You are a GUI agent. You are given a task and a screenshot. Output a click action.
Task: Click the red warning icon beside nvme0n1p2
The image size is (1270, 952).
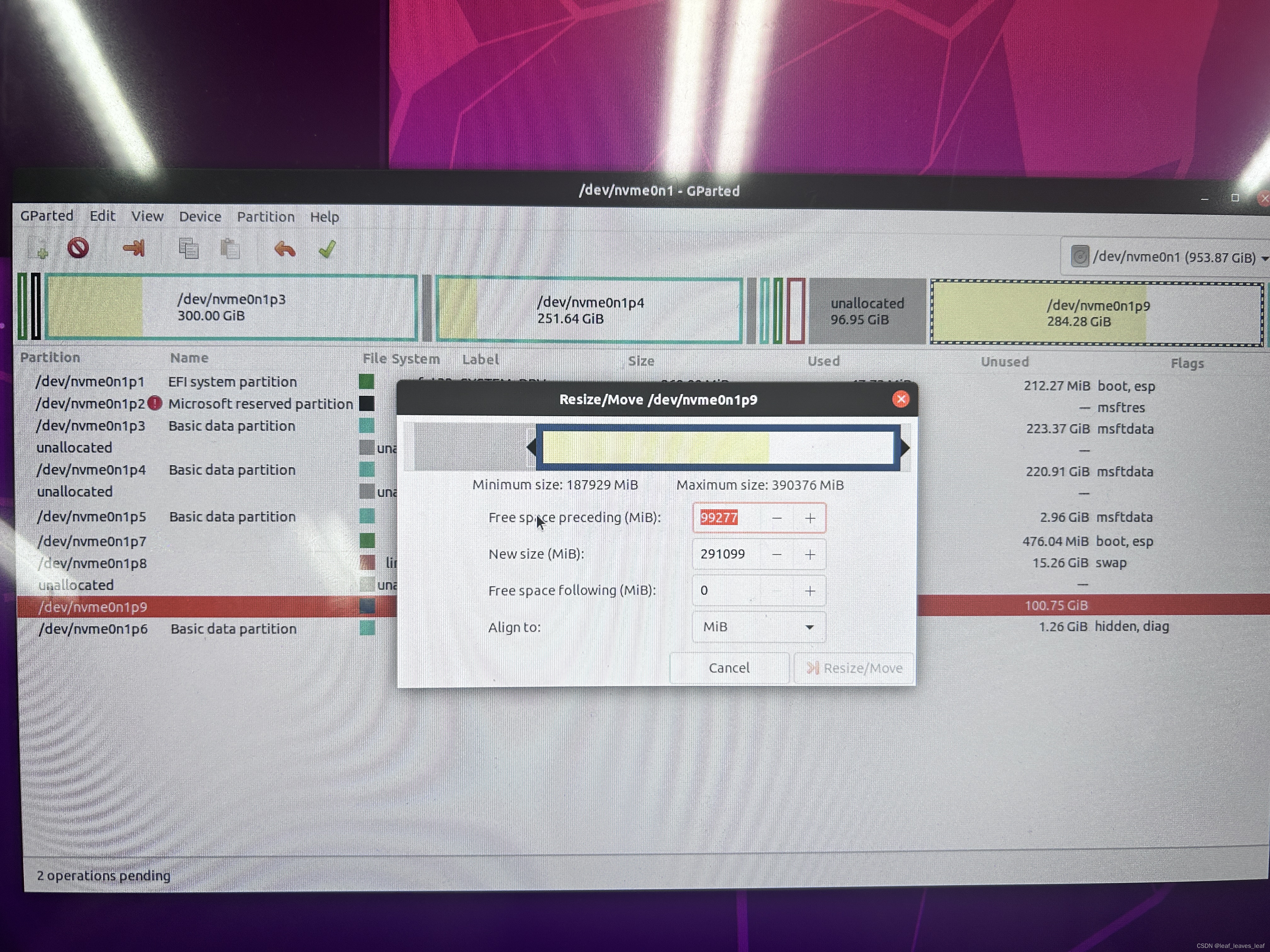(x=154, y=403)
